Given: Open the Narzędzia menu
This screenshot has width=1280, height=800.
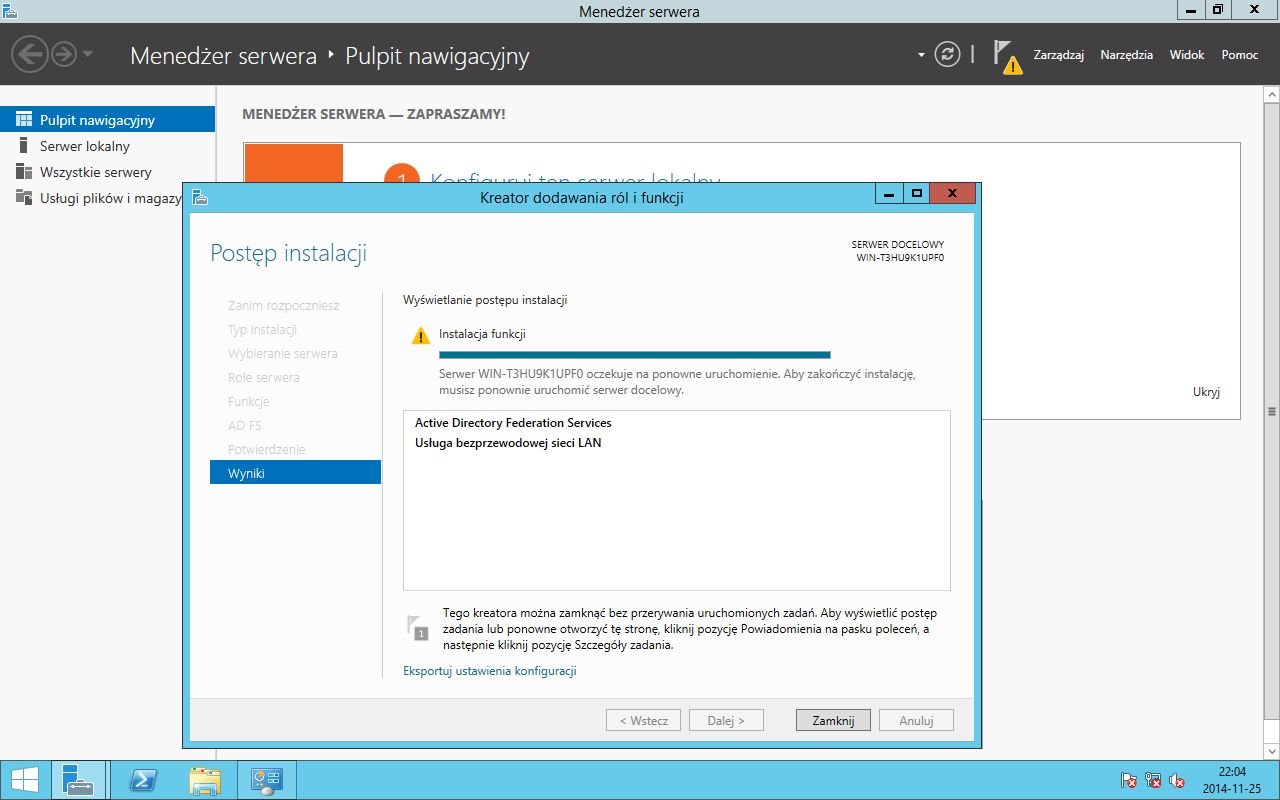Looking at the screenshot, I should [x=1126, y=55].
